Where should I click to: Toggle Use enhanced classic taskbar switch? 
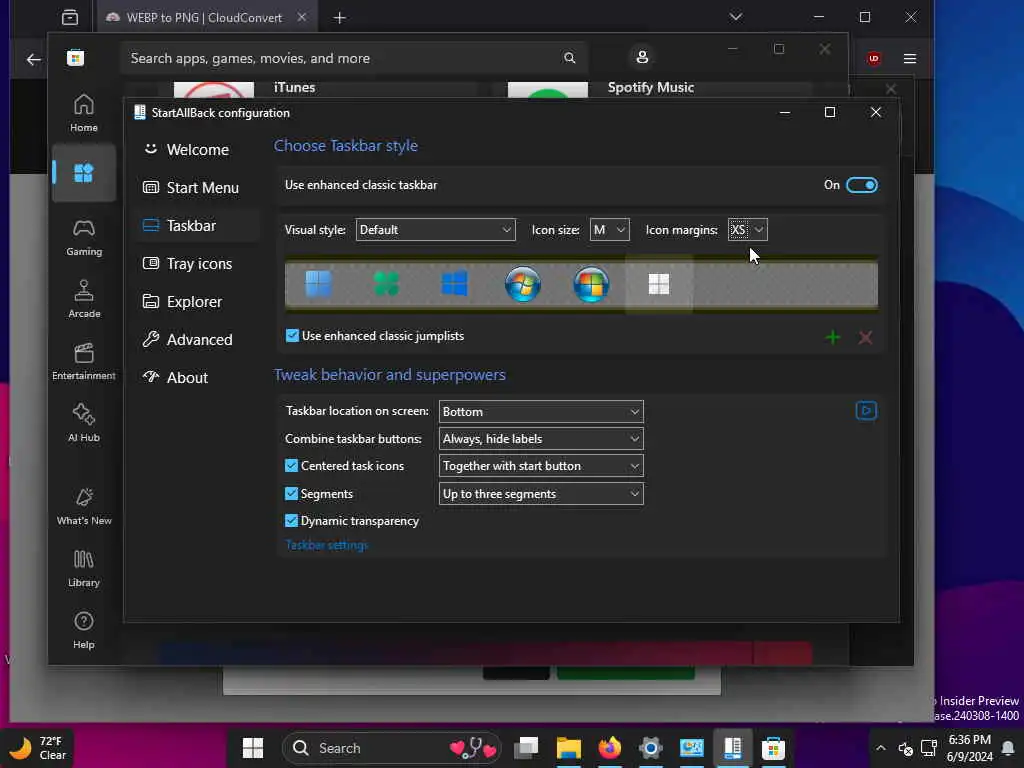pyautogui.click(x=861, y=185)
